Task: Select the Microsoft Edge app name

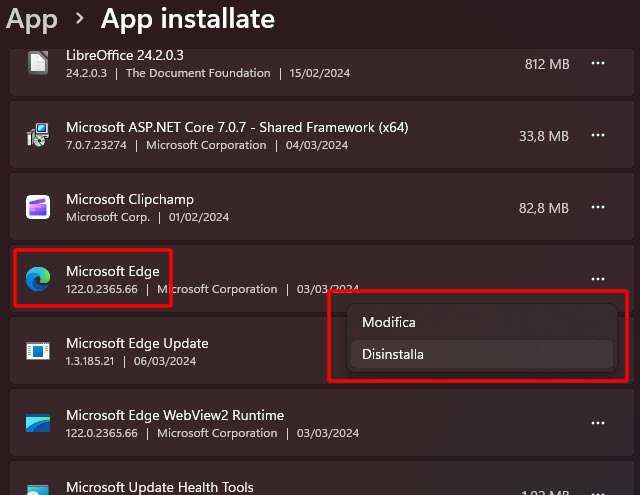Action: click(112, 271)
